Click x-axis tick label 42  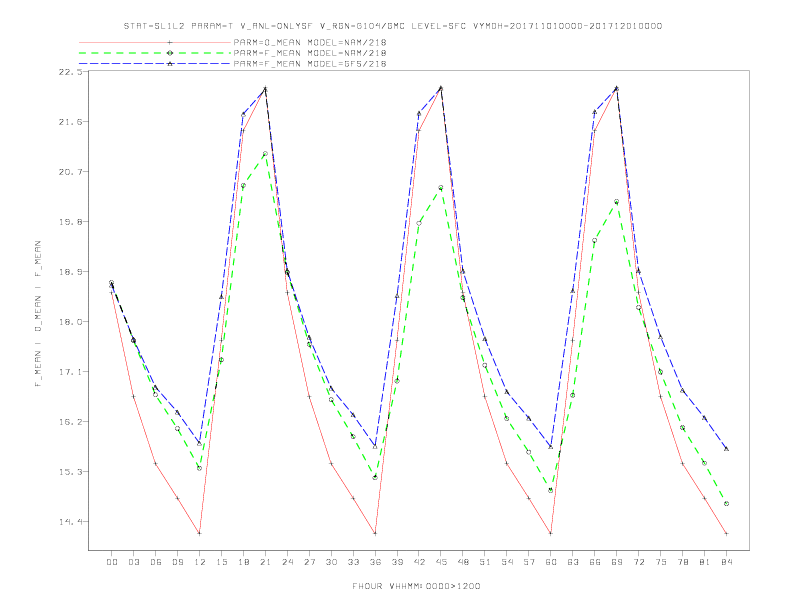[x=419, y=562]
